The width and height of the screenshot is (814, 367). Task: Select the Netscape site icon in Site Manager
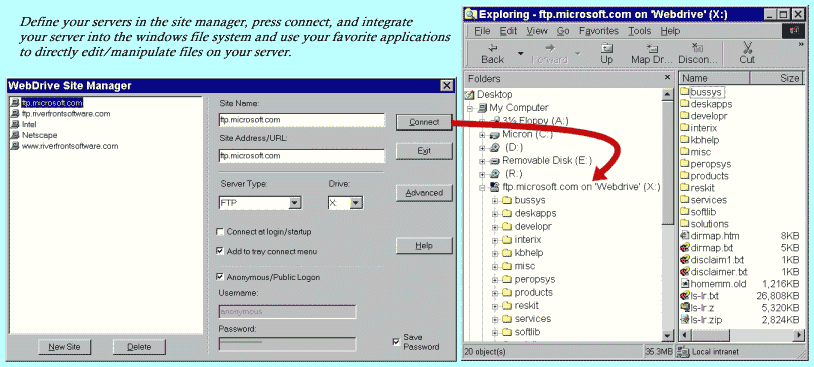pyautogui.click(x=15, y=135)
